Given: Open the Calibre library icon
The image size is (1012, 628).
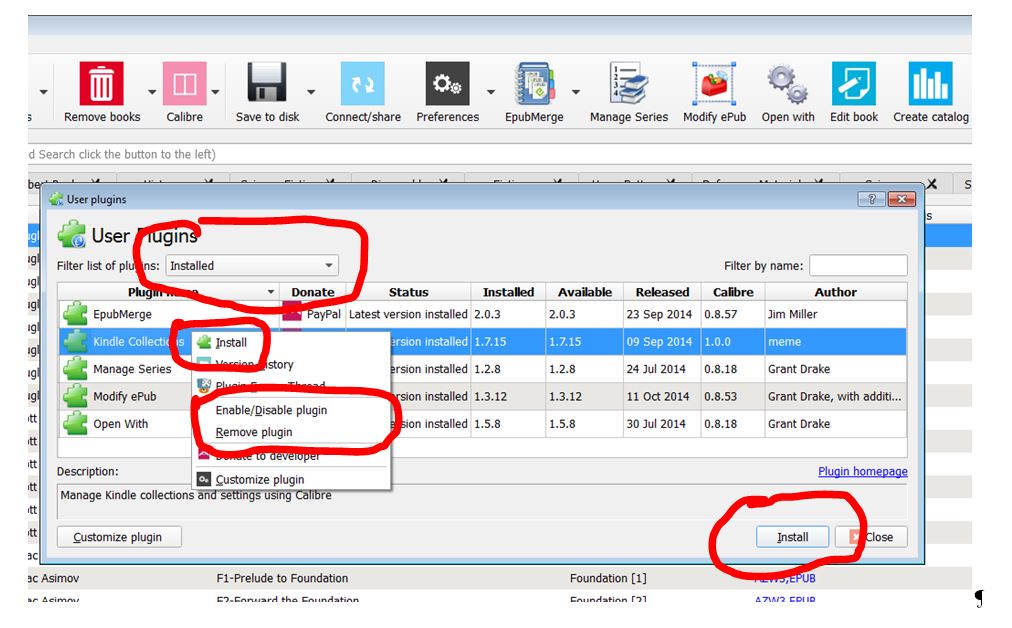Looking at the screenshot, I should coord(185,83).
